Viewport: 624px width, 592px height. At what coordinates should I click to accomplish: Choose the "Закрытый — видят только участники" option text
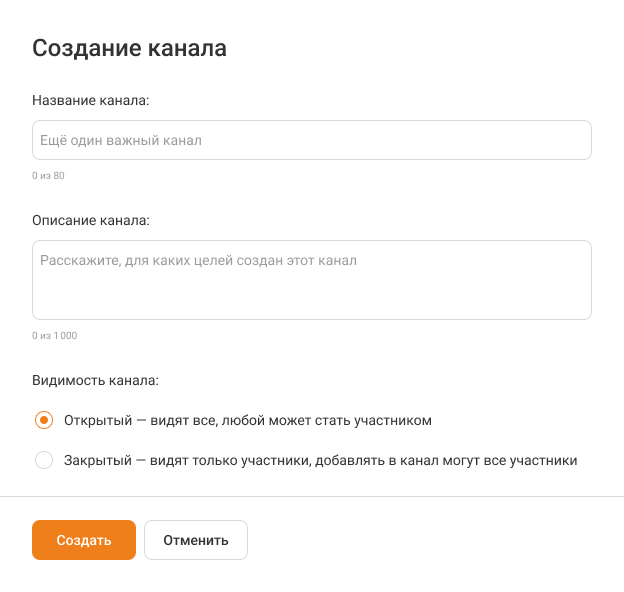pos(200,461)
